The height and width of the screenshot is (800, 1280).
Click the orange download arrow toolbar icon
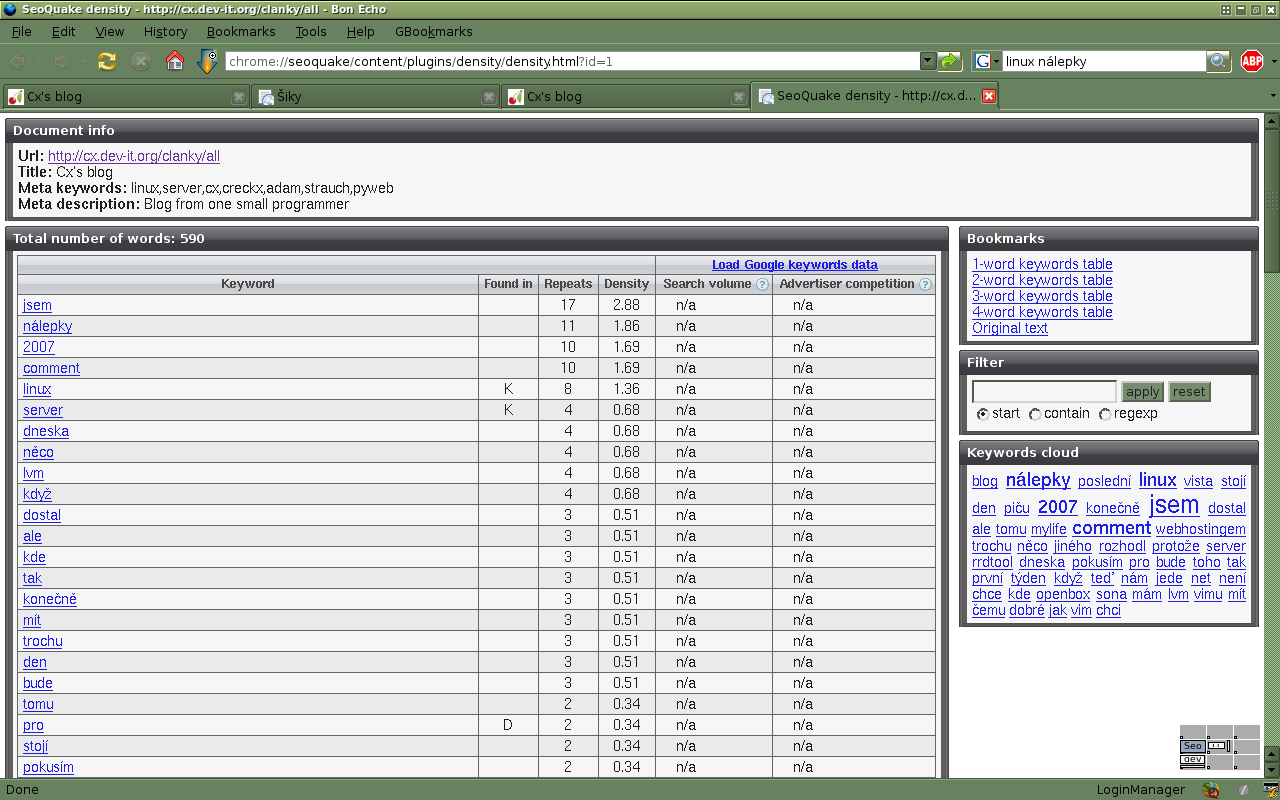coord(207,61)
